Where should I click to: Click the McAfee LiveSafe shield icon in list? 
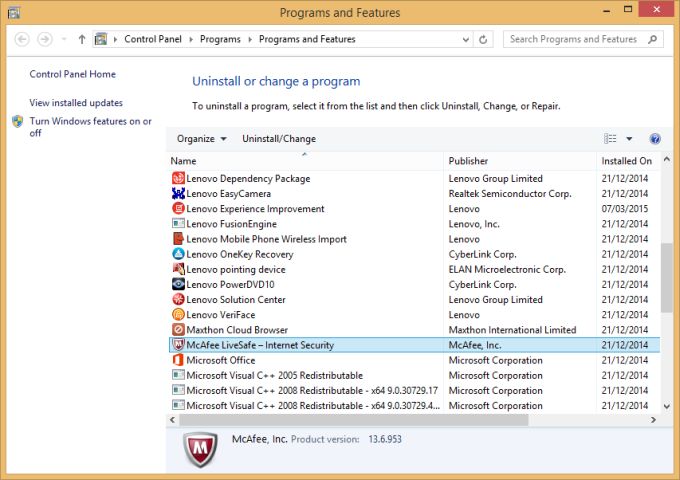pyautogui.click(x=178, y=345)
